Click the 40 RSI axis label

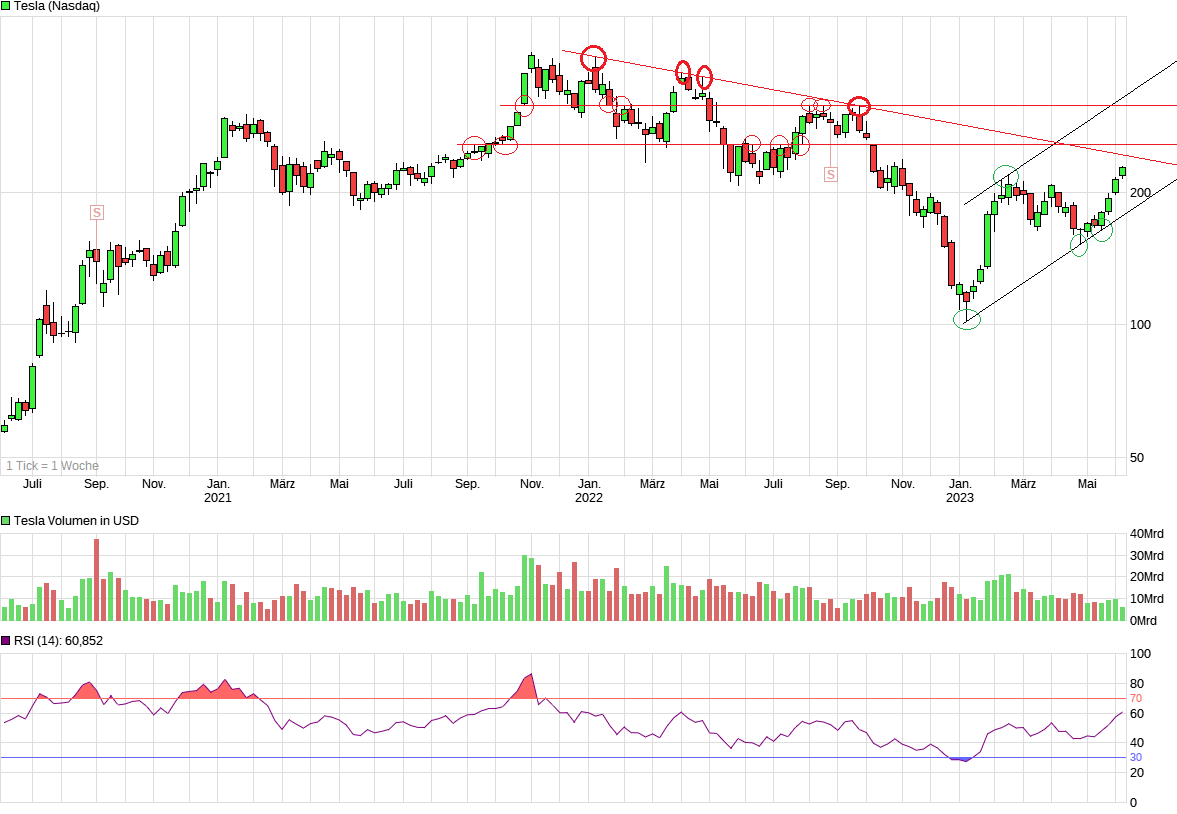tap(1137, 743)
